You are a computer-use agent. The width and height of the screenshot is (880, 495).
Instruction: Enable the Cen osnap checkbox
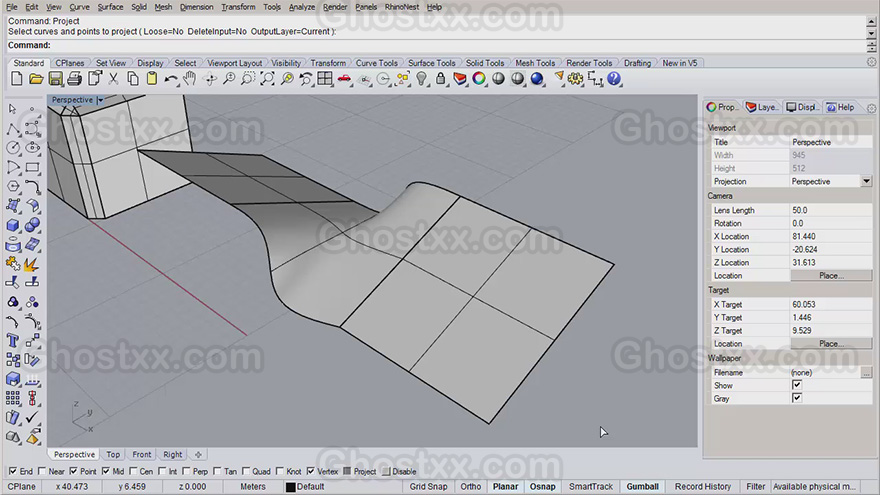pos(133,471)
